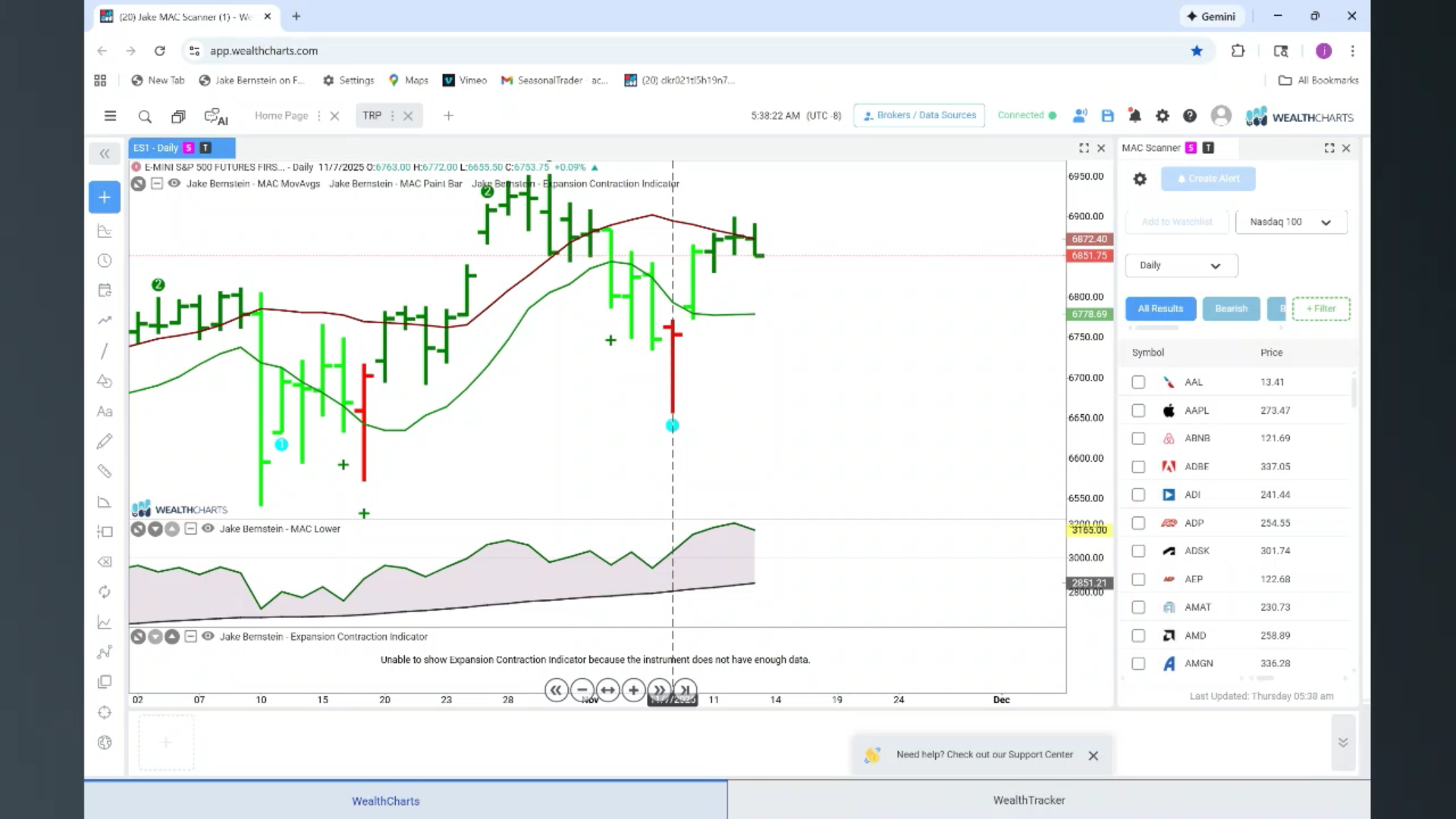
Task: Expand the bottom panel double-chevron
Action: coord(1343,742)
